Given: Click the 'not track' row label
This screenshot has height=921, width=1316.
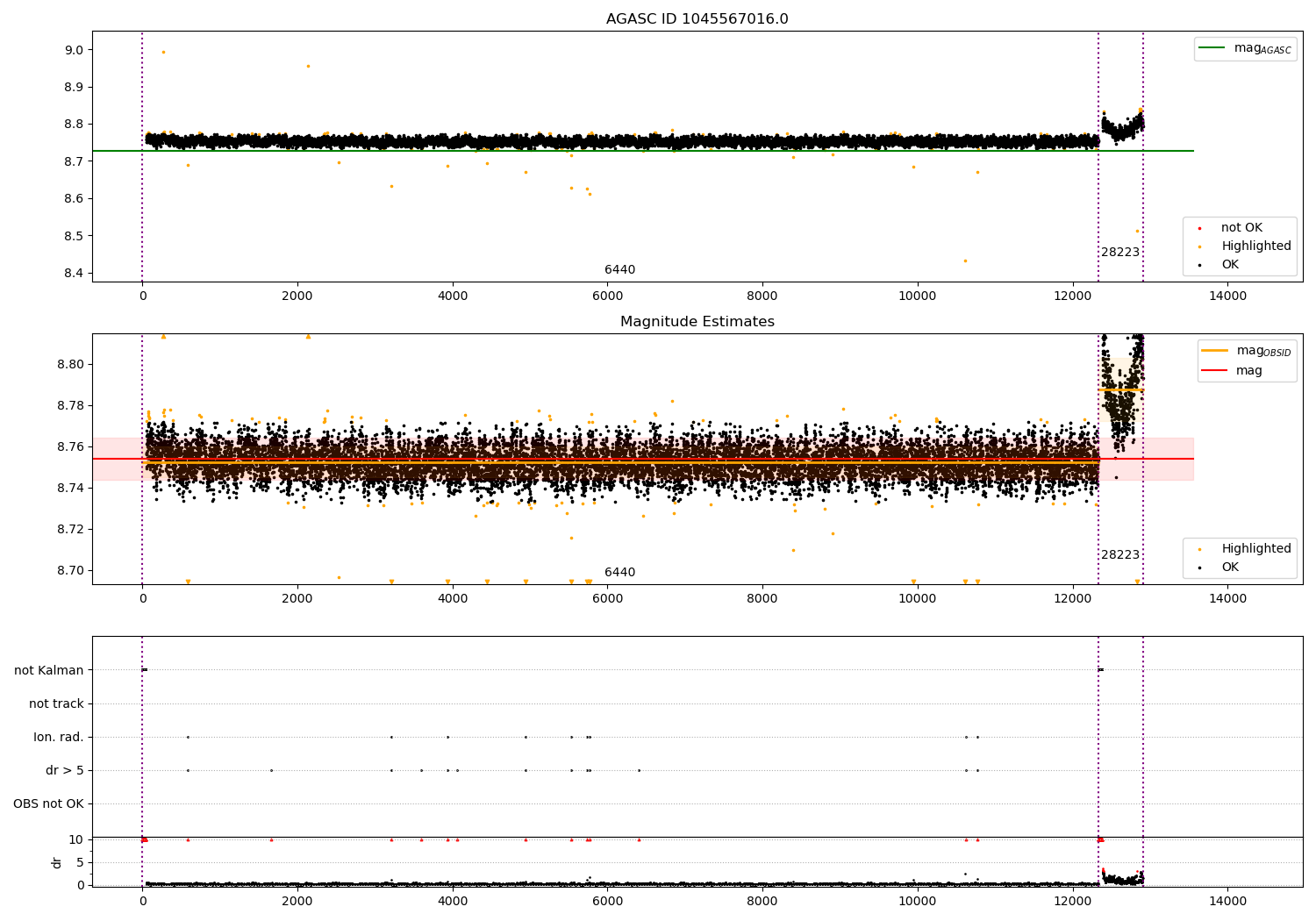Looking at the screenshot, I should 56,704.
